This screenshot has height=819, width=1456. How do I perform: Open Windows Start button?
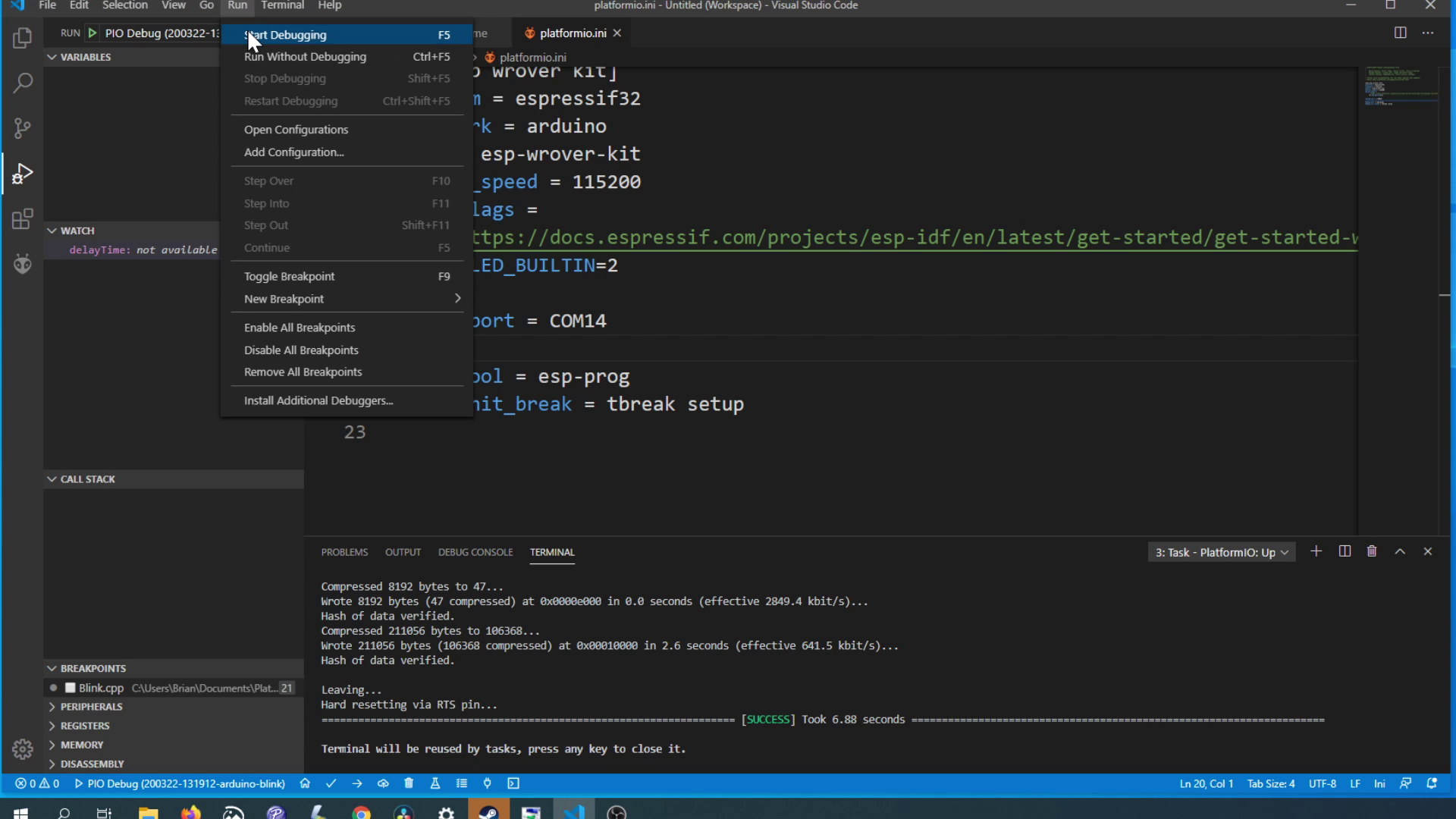tap(20, 812)
